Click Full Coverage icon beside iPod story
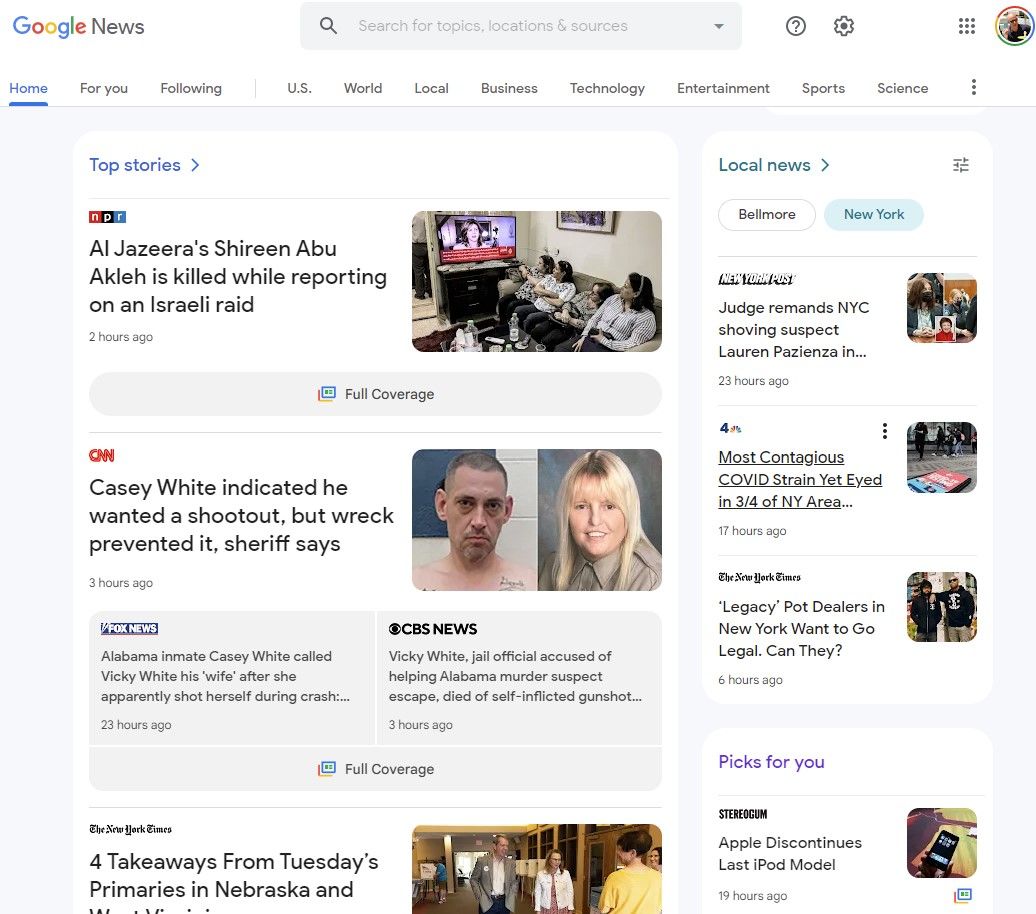The height and width of the screenshot is (914, 1036). click(963, 895)
